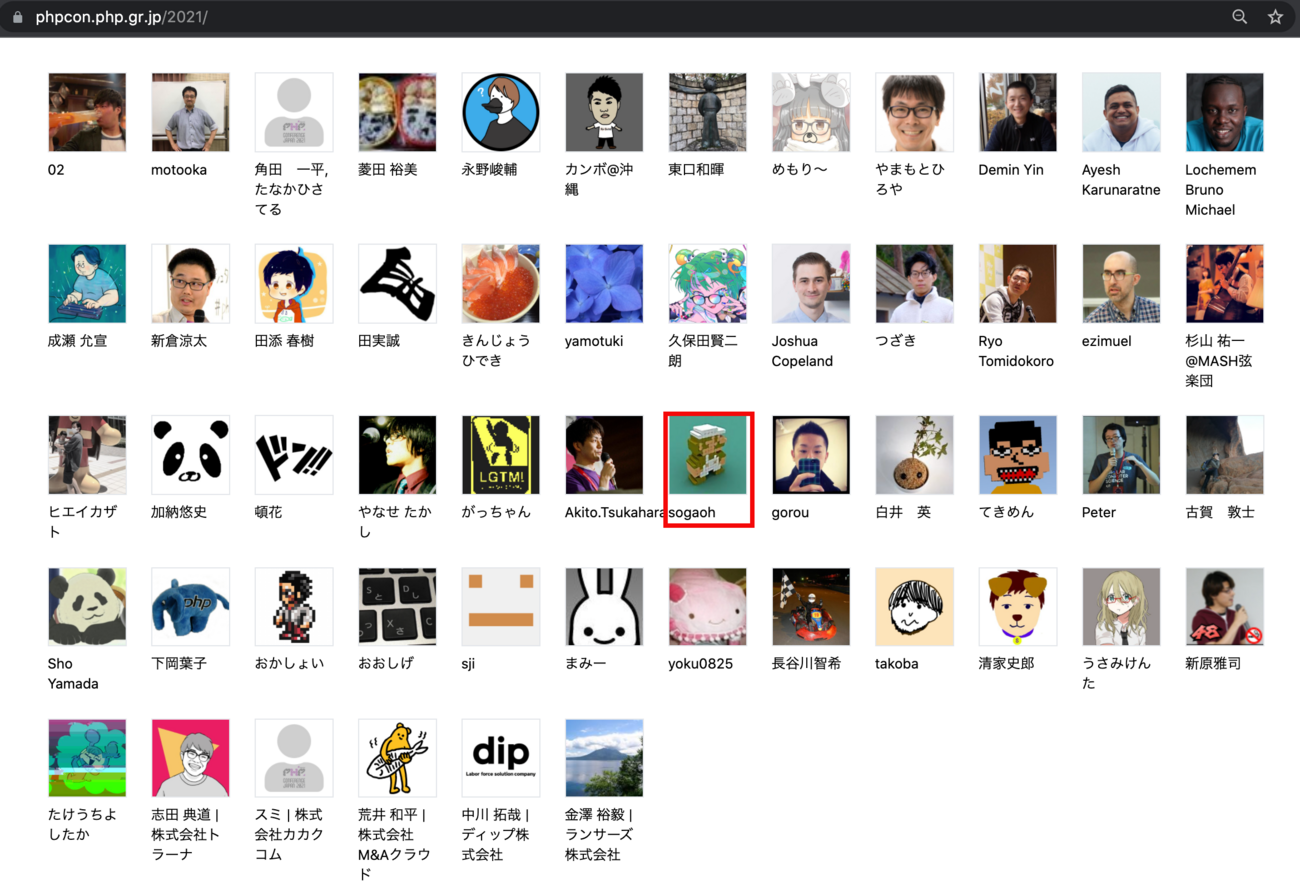Click 加納悠史's panda face avatar

click(190, 455)
